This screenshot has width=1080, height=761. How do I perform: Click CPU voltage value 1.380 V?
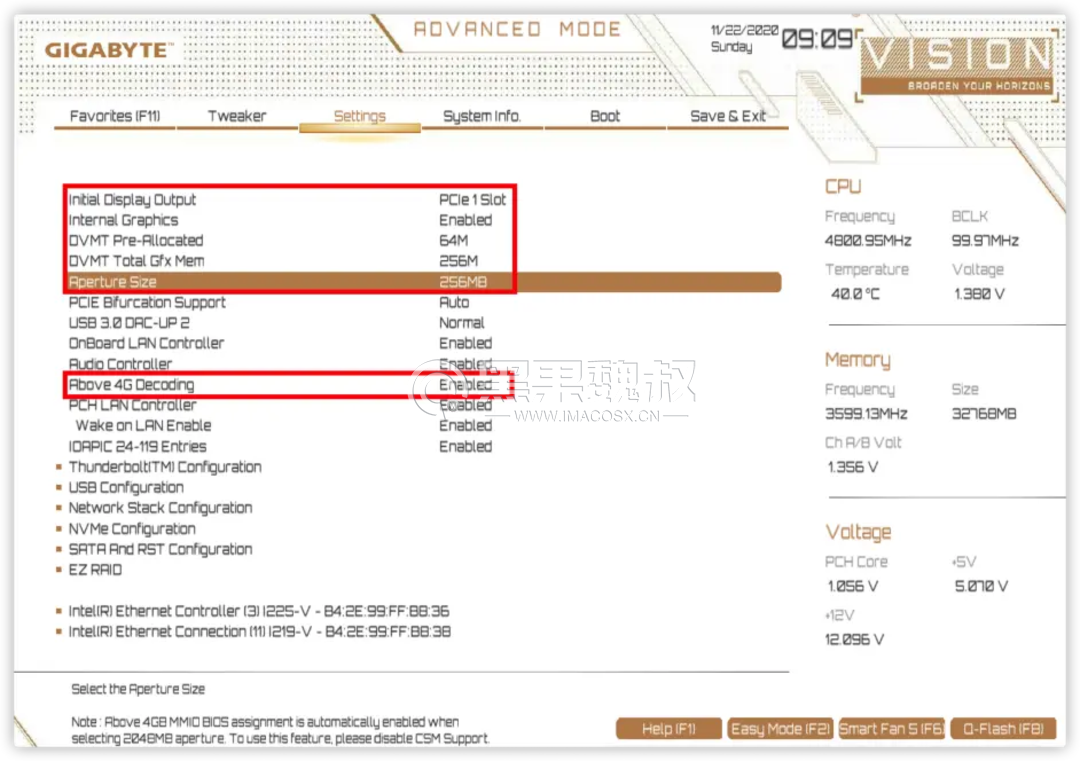979,294
